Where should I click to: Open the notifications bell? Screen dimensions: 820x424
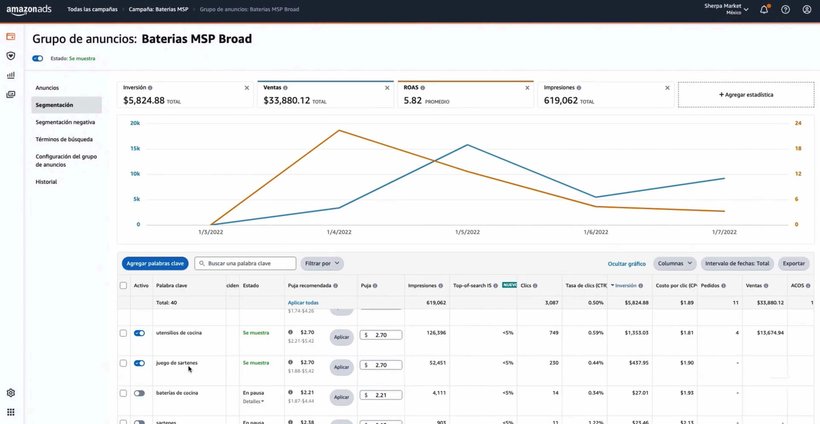point(764,9)
